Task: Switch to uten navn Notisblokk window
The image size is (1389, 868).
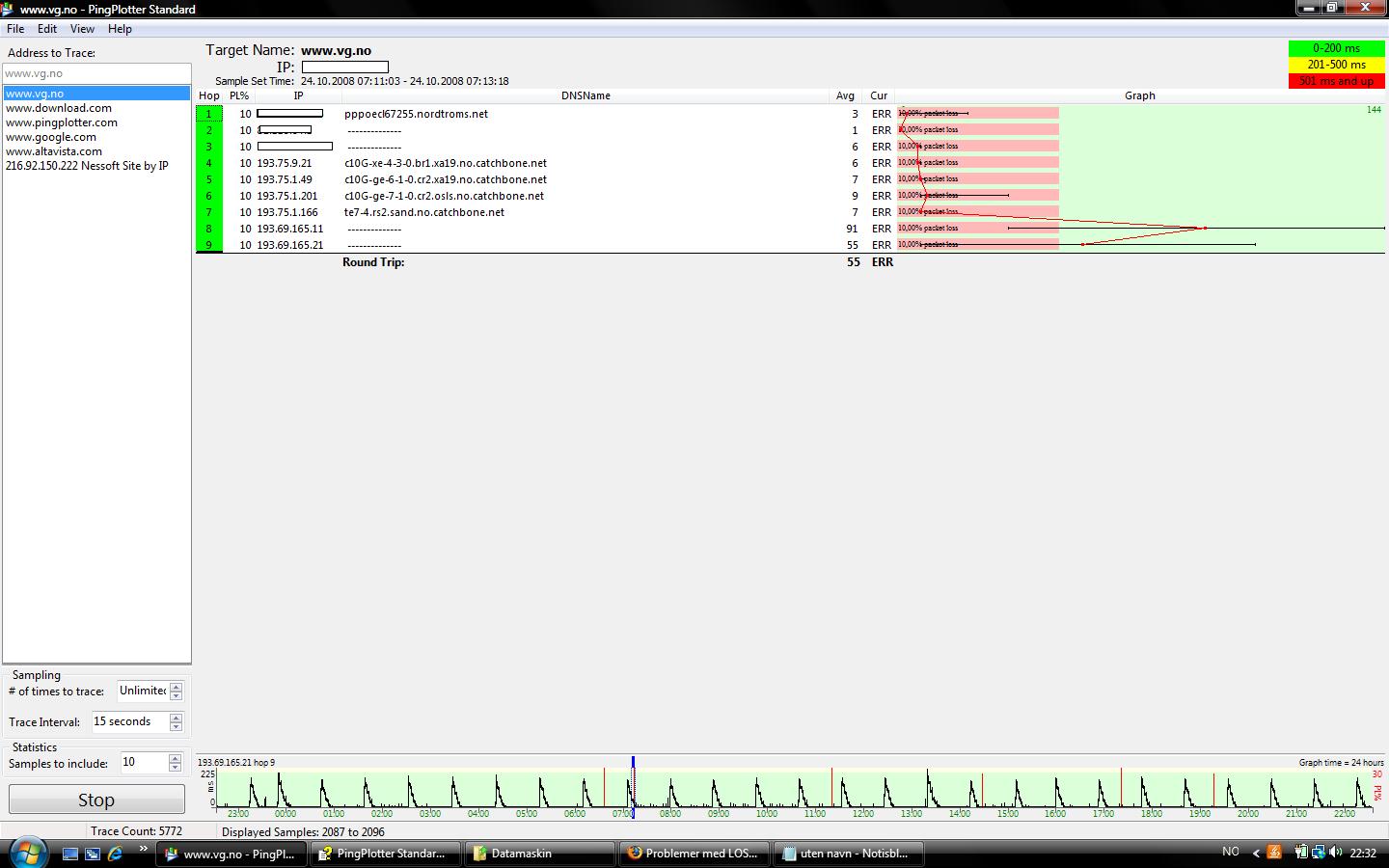Action: (x=849, y=854)
